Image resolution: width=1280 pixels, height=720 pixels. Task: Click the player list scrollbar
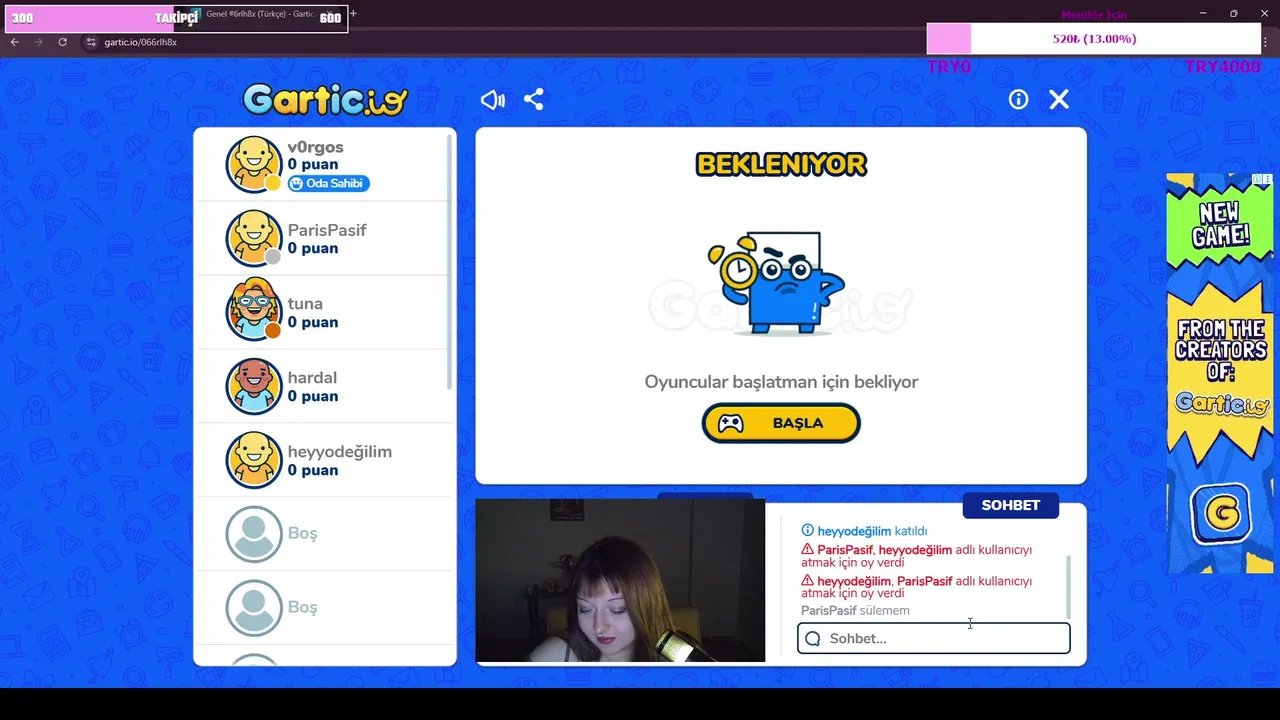[x=450, y=262]
